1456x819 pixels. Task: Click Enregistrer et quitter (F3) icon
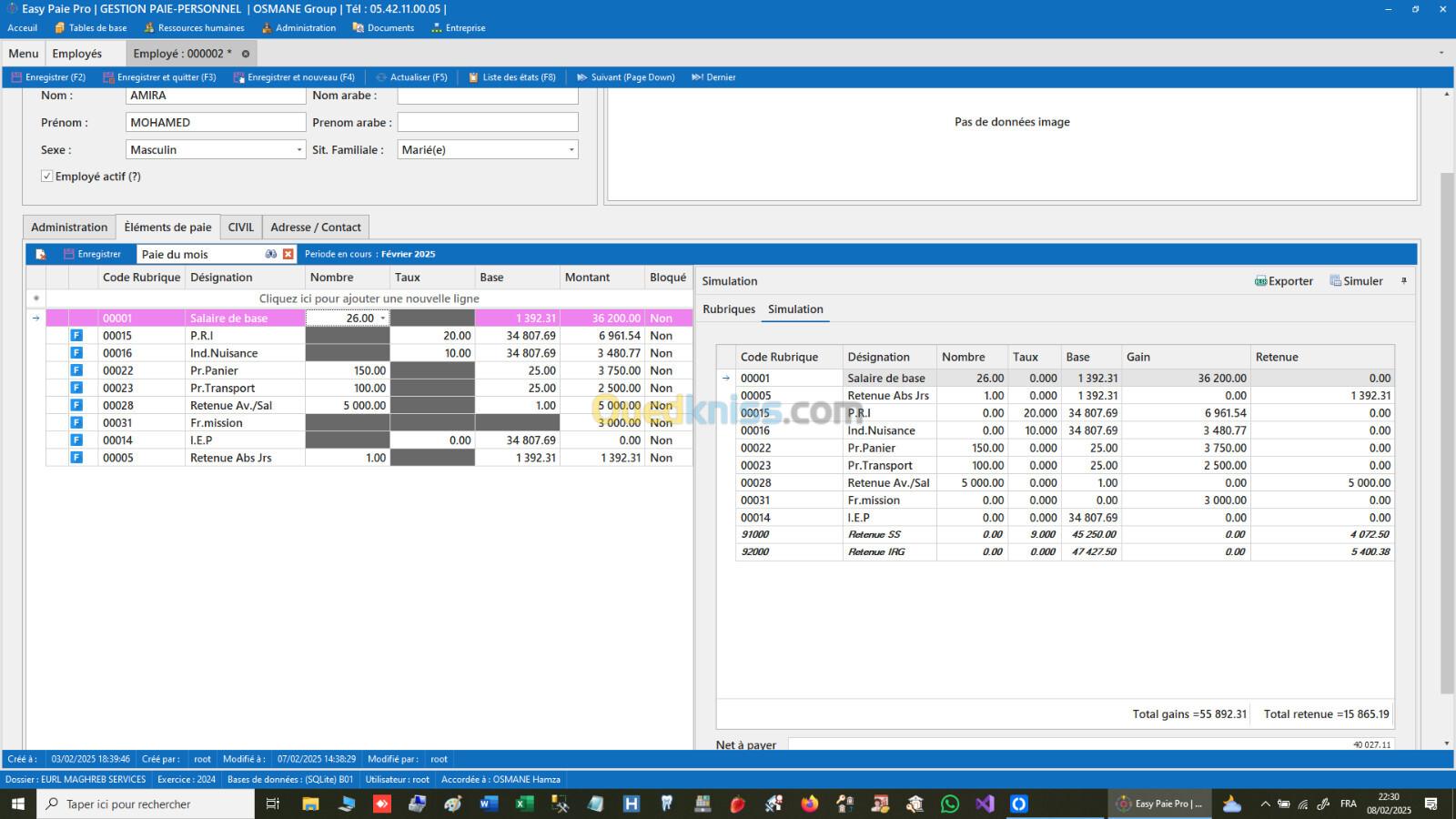(108, 77)
